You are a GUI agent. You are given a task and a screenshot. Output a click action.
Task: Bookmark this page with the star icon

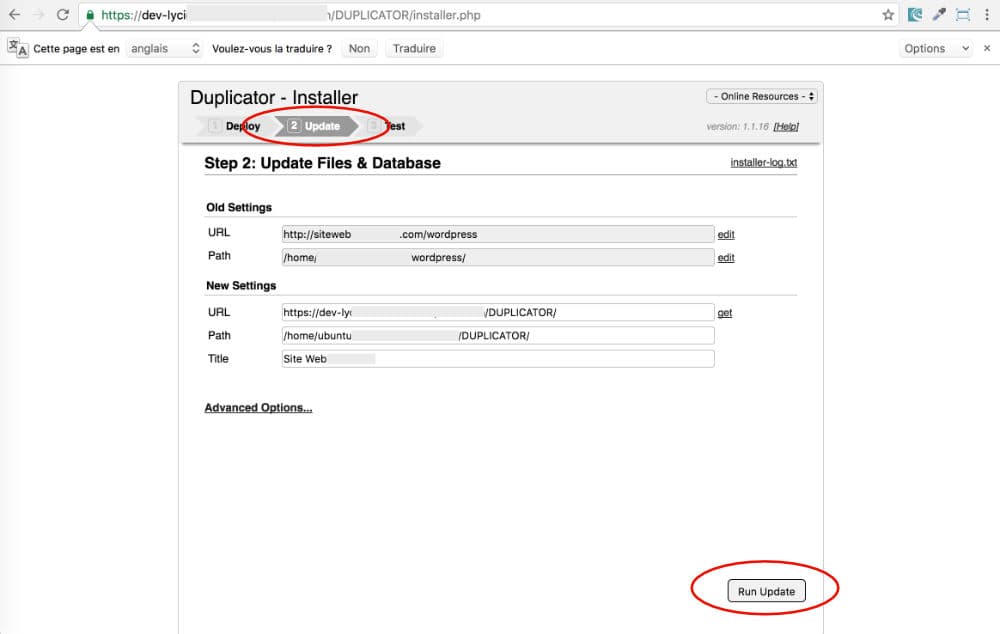point(888,15)
